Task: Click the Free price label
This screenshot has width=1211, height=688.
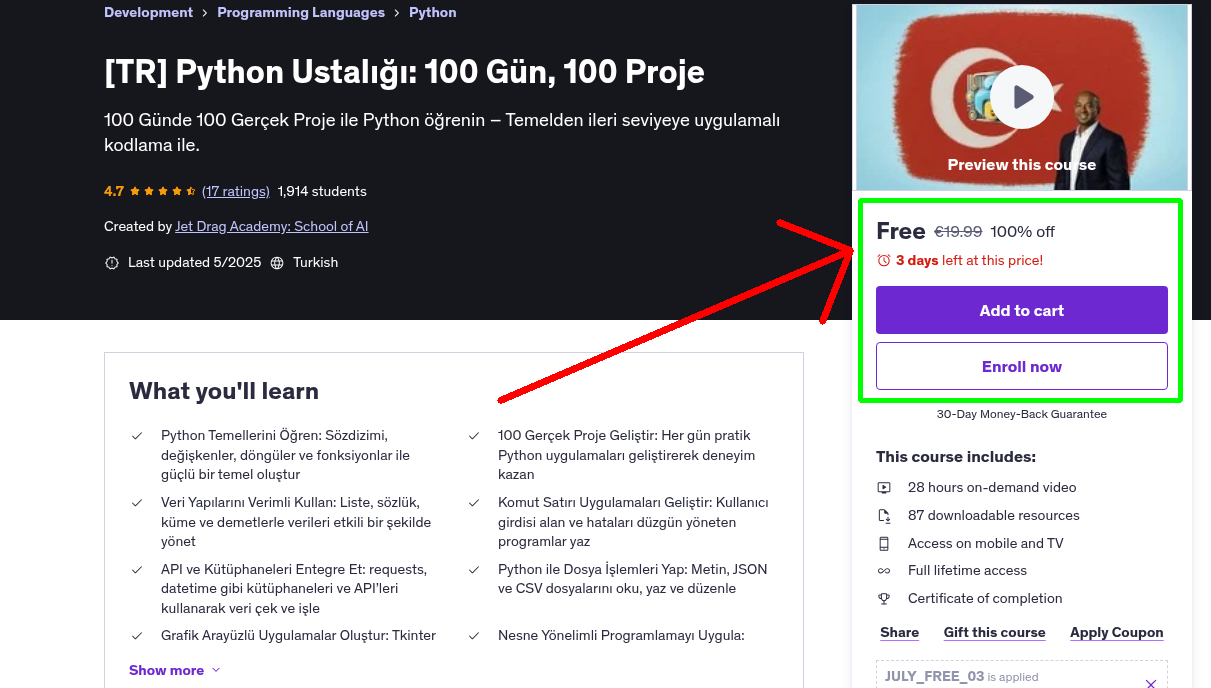Action: pos(901,231)
